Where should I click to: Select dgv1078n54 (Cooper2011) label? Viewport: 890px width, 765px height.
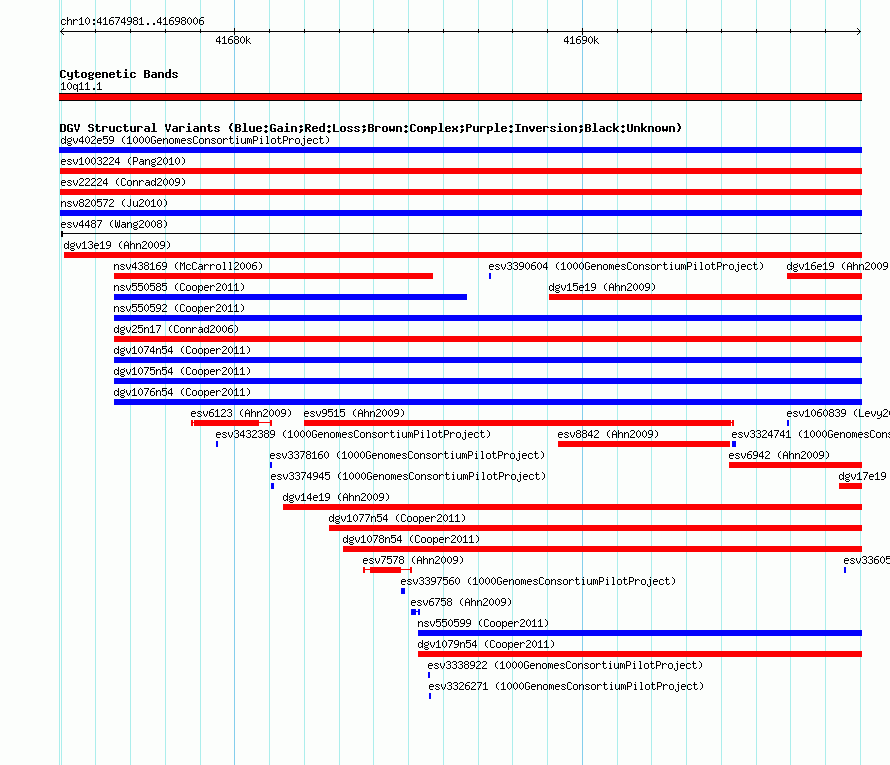point(412,539)
